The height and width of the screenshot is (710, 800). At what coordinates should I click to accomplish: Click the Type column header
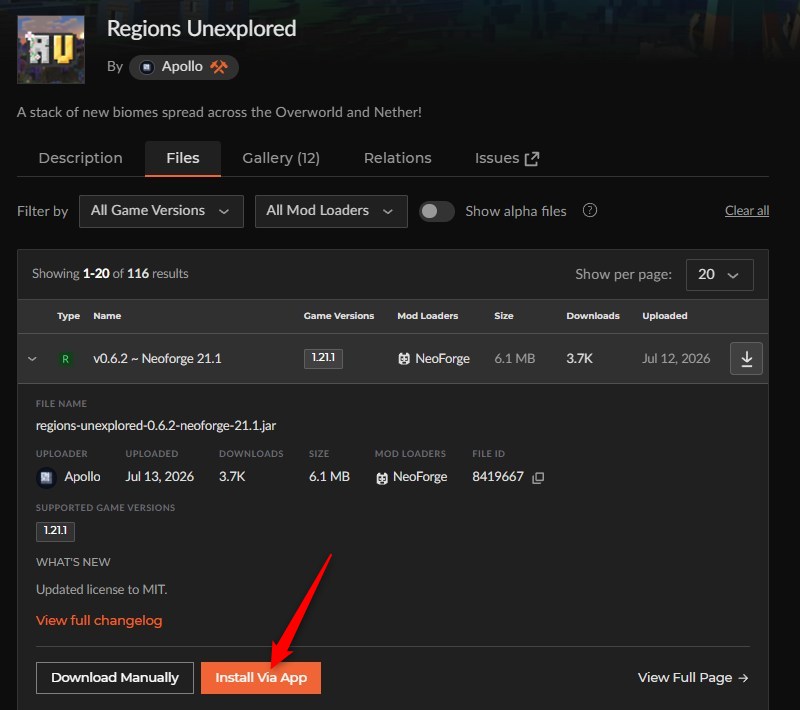tap(68, 316)
